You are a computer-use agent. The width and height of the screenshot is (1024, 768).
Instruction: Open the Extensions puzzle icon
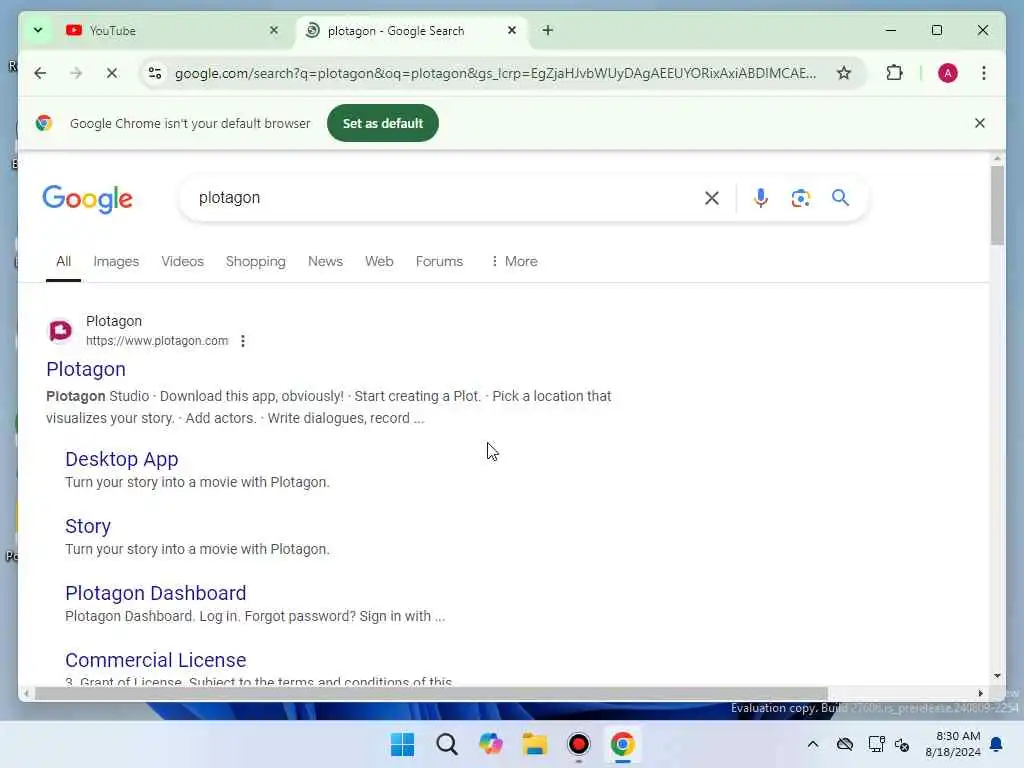tap(894, 73)
